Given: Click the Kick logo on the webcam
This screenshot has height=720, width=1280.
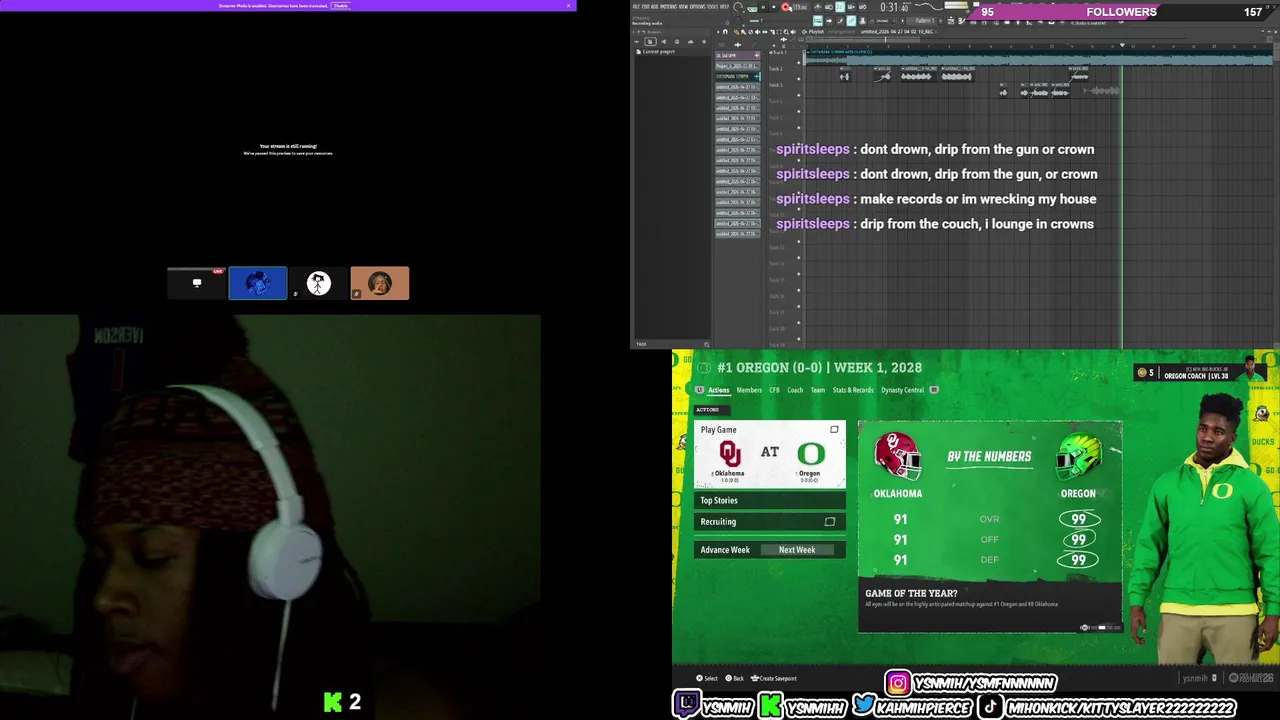Looking at the screenshot, I should click(333, 703).
